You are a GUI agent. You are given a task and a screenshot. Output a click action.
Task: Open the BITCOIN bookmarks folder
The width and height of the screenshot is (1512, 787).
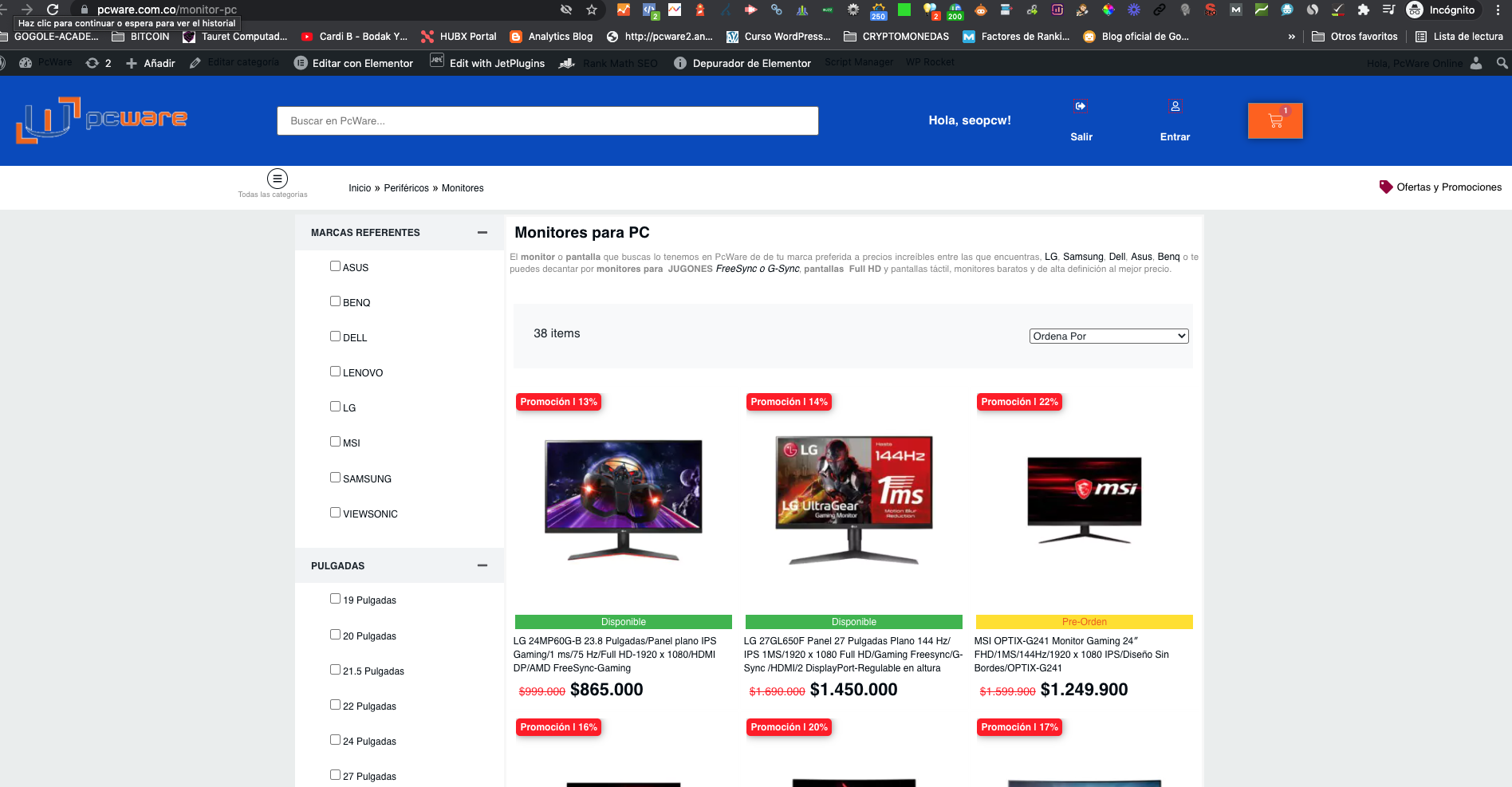pyautogui.click(x=140, y=37)
